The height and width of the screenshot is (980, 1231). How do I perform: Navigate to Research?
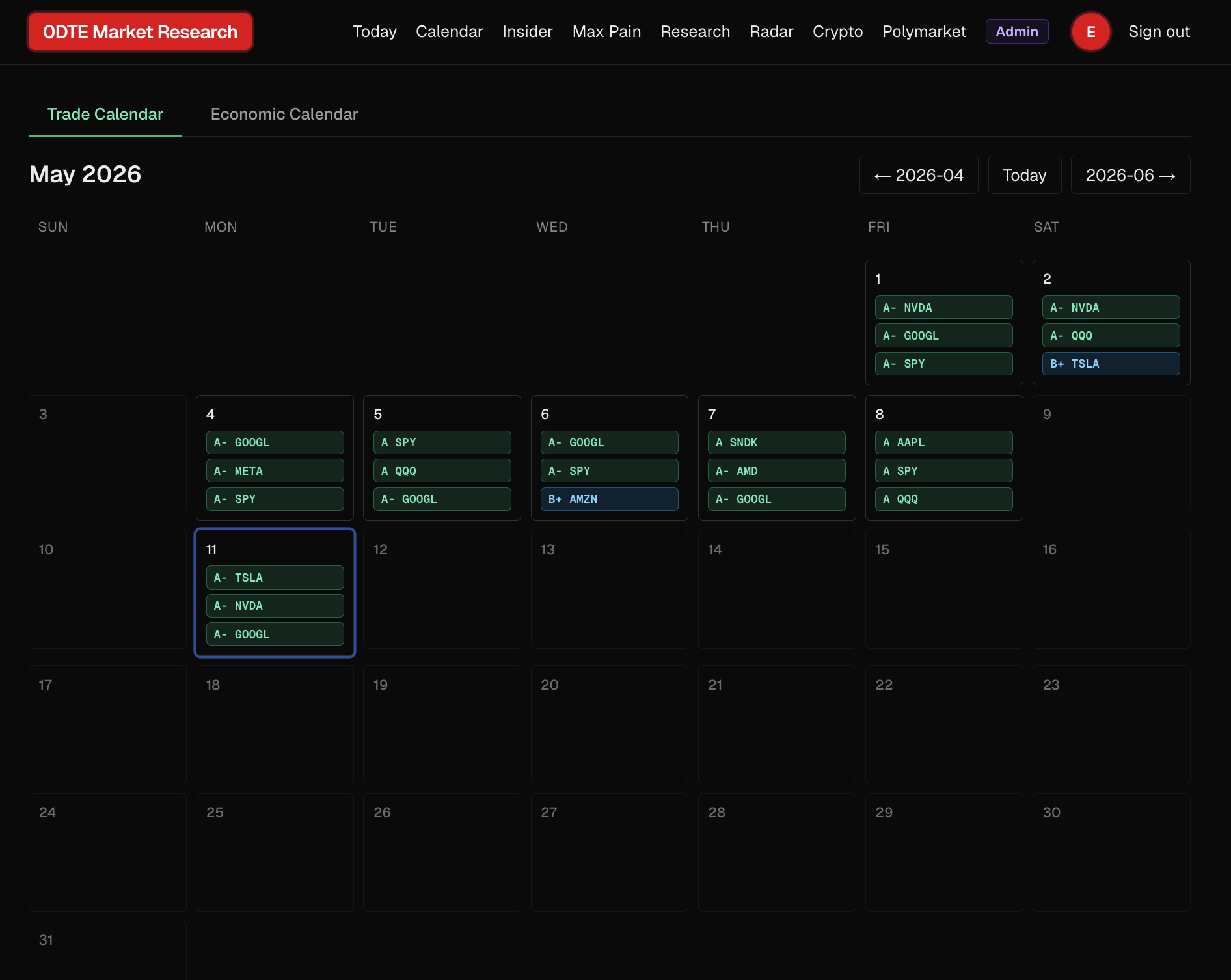pyautogui.click(x=696, y=32)
